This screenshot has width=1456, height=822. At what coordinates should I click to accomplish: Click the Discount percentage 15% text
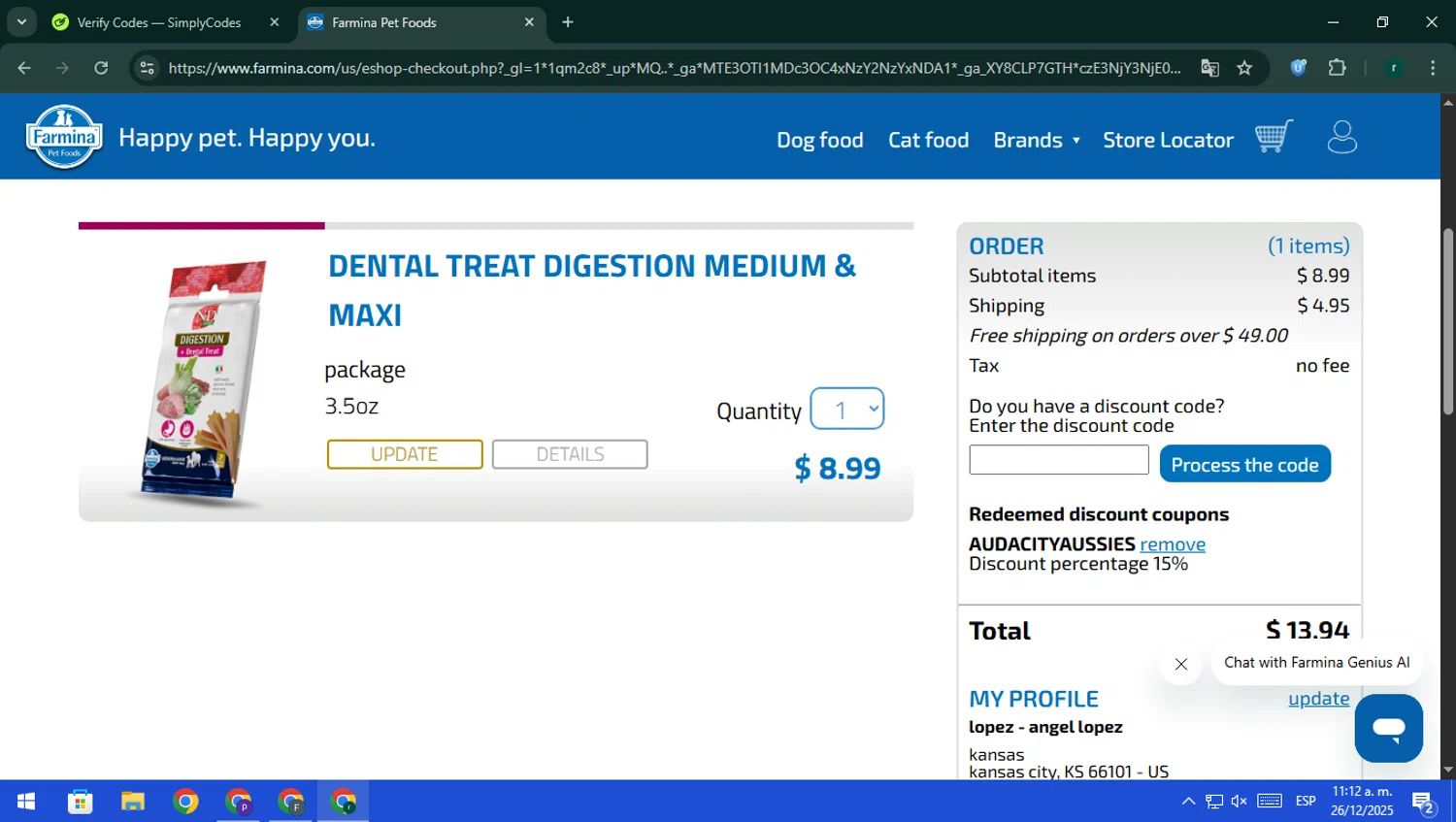tap(1078, 565)
